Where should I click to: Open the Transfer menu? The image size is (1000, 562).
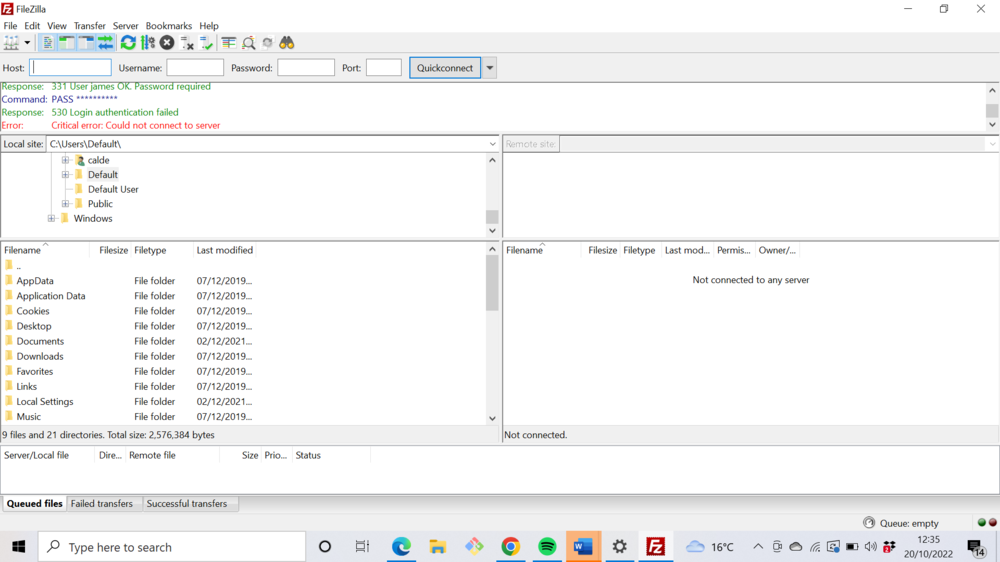point(89,26)
